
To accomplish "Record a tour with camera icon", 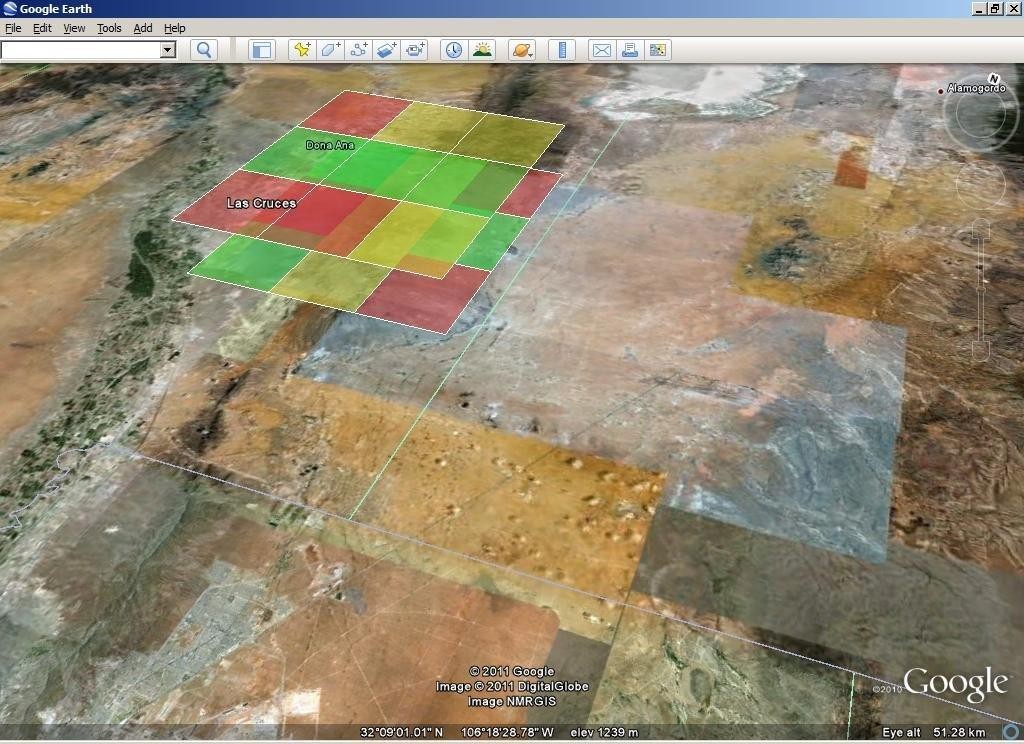I will (415, 50).
